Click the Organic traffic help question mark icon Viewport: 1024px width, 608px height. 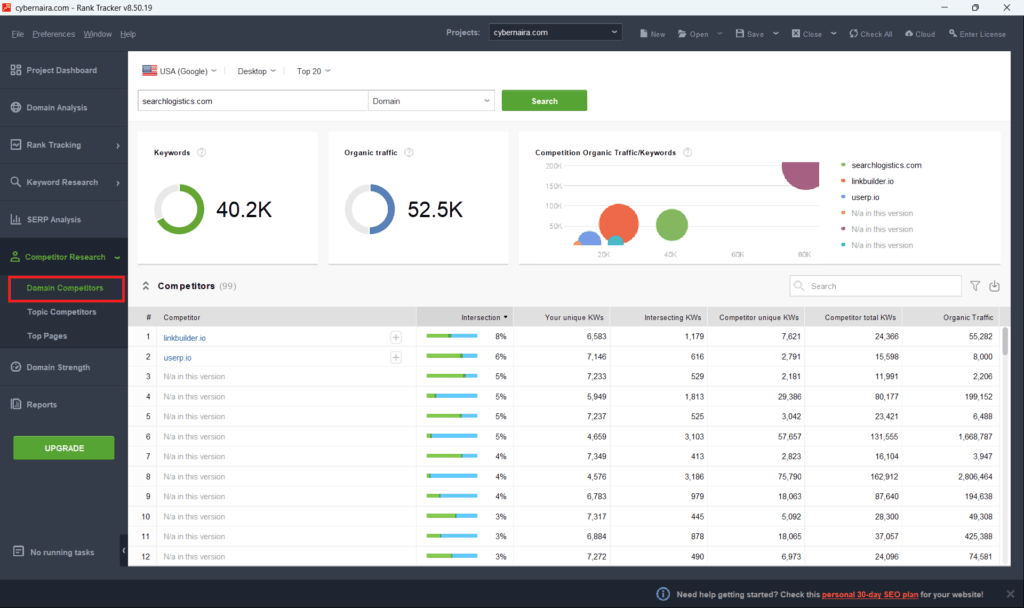[x=409, y=152]
